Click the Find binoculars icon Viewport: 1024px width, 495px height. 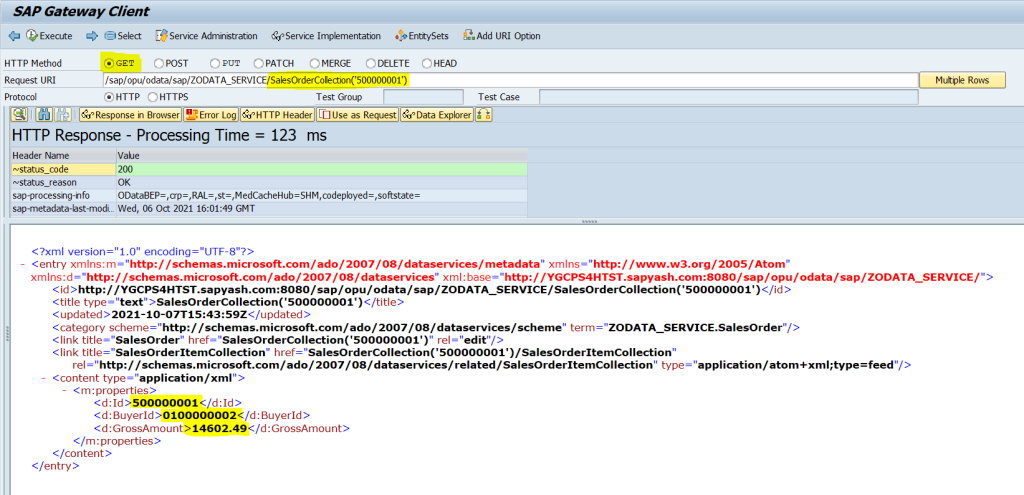pos(44,115)
